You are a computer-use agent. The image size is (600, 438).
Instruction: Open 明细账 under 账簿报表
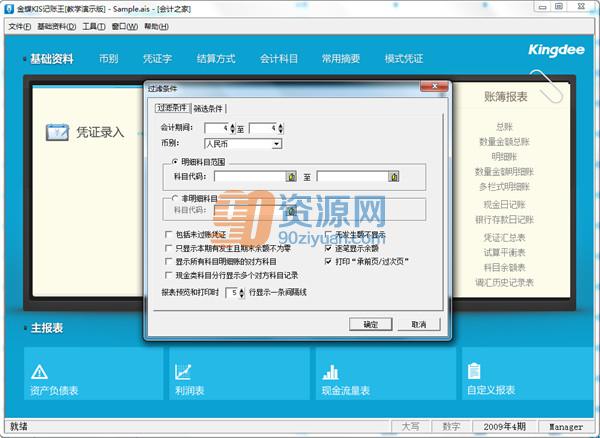(504, 156)
